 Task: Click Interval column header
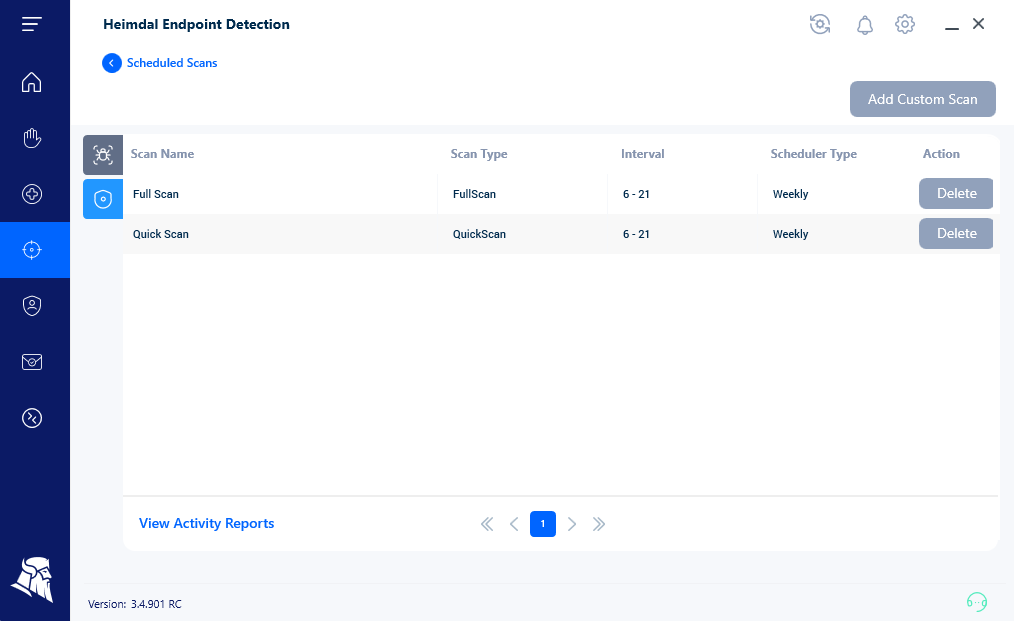(642, 154)
